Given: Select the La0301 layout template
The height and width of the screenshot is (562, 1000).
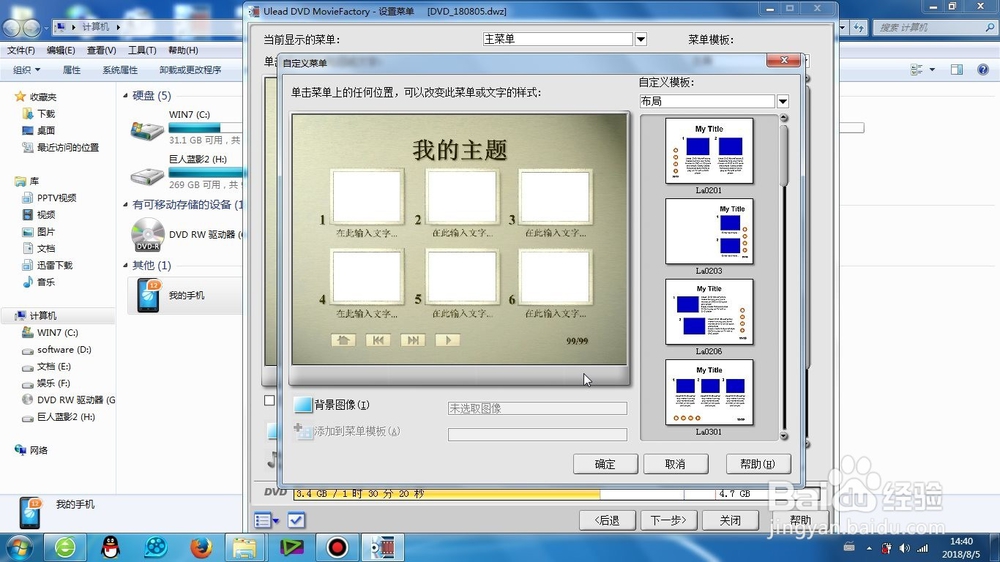Looking at the screenshot, I should (709, 392).
